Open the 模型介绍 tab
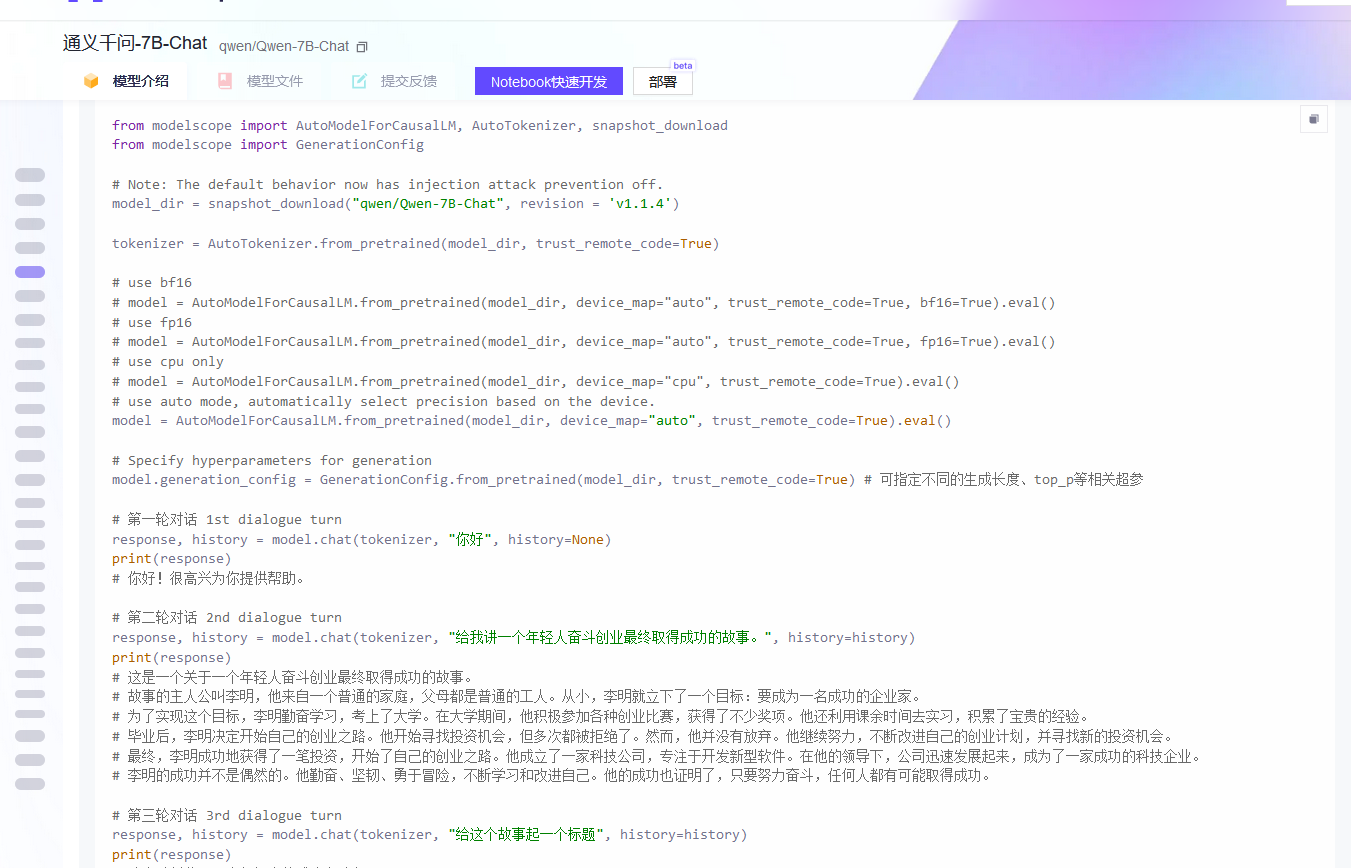The image size is (1351, 868). tap(126, 81)
